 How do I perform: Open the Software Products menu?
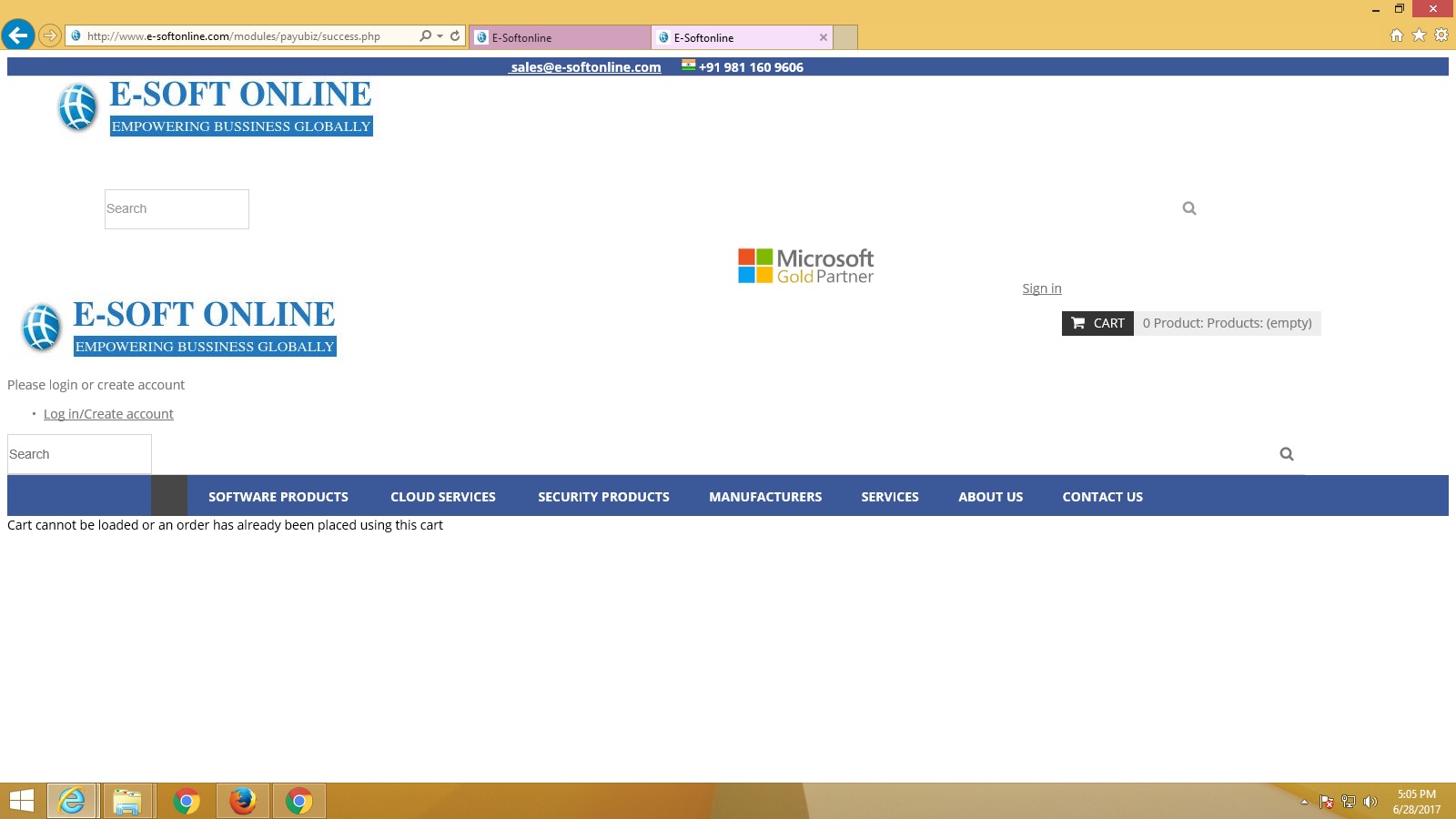point(278,497)
